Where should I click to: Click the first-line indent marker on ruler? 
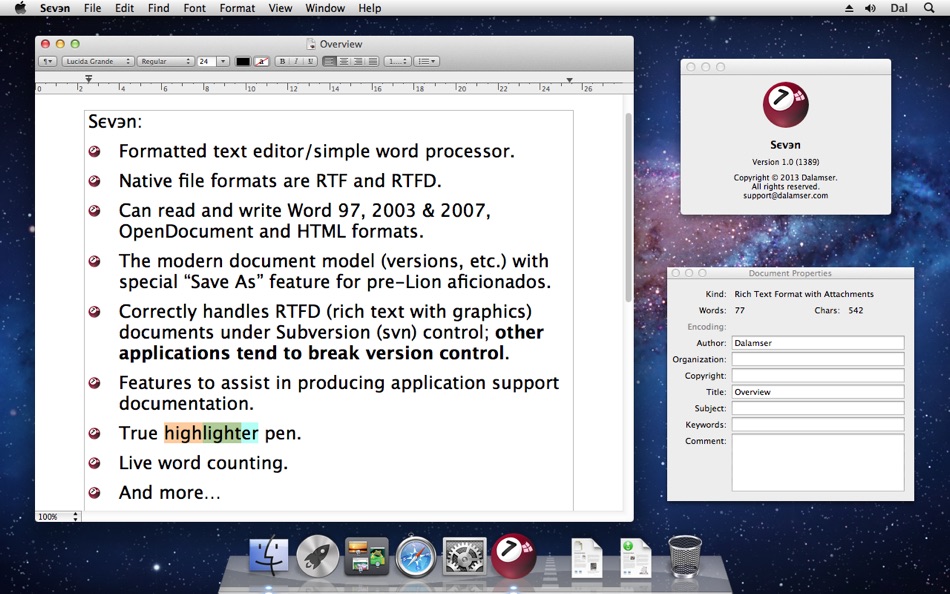pyautogui.click(x=88, y=78)
